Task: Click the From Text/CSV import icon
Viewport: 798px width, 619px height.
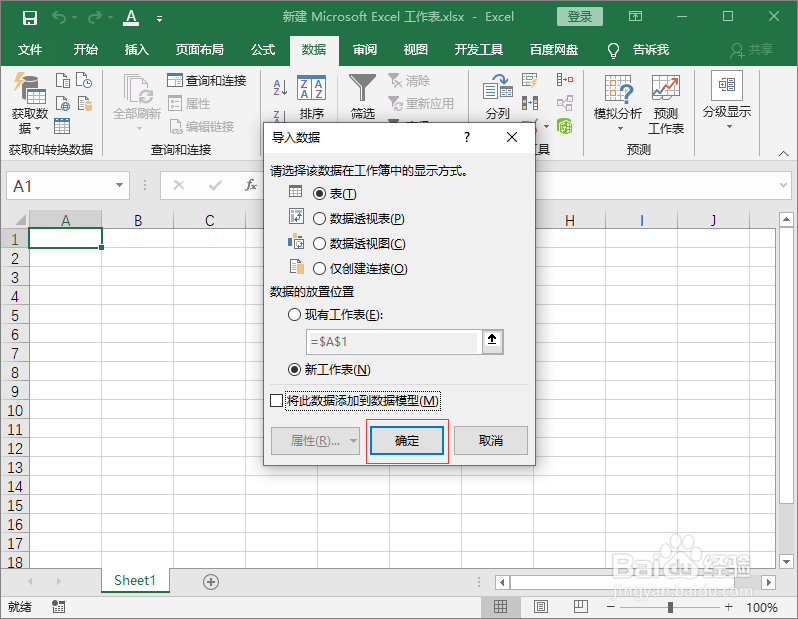Action: (63, 80)
